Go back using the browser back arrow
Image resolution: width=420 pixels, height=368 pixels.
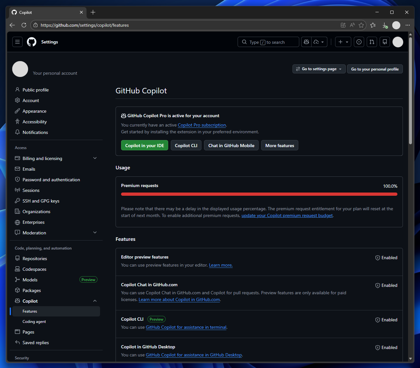pyautogui.click(x=12, y=25)
